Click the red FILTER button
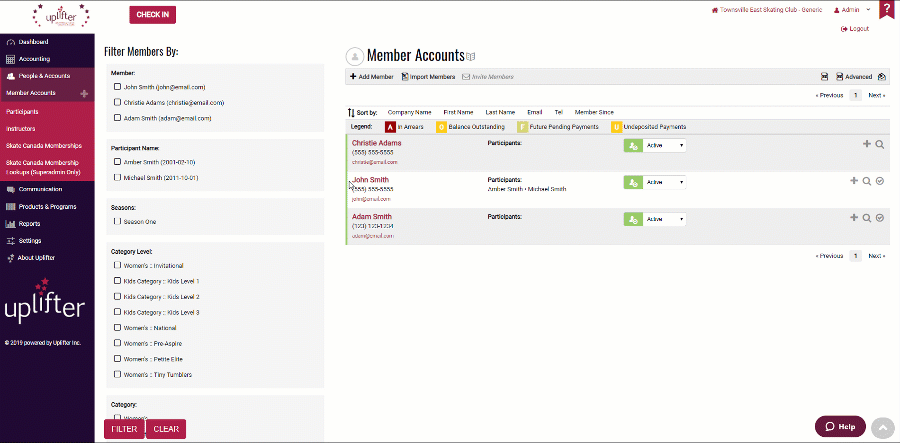 click(124, 429)
